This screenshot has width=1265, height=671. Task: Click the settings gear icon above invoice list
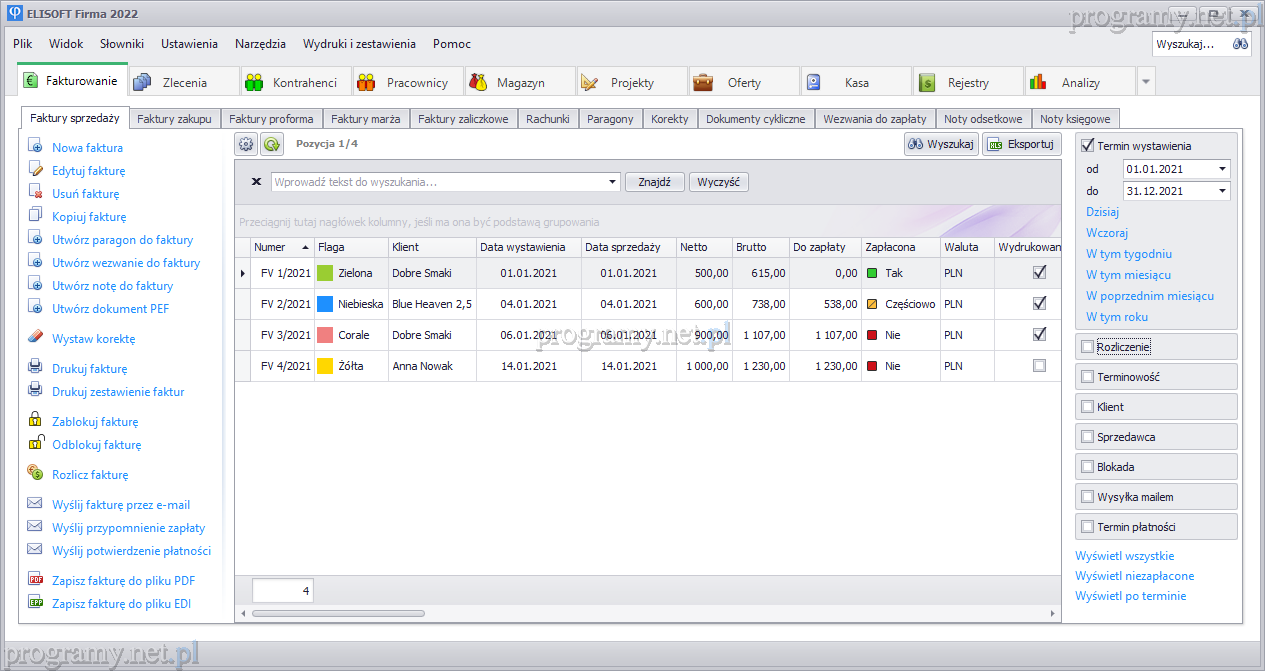click(247, 144)
